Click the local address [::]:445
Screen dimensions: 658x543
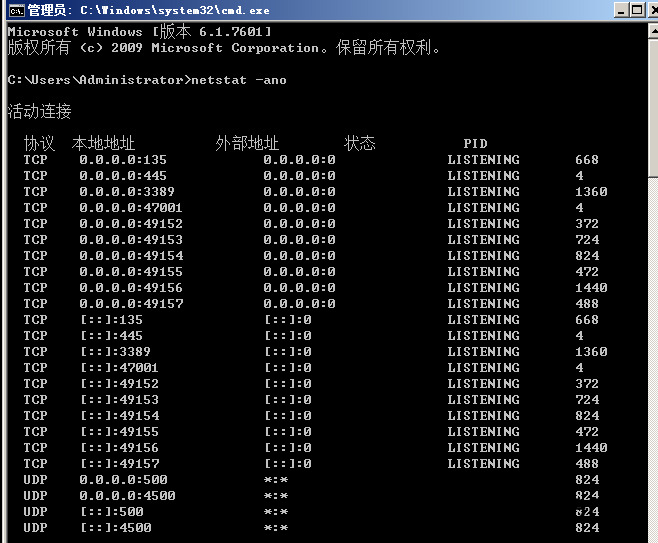pos(112,336)
